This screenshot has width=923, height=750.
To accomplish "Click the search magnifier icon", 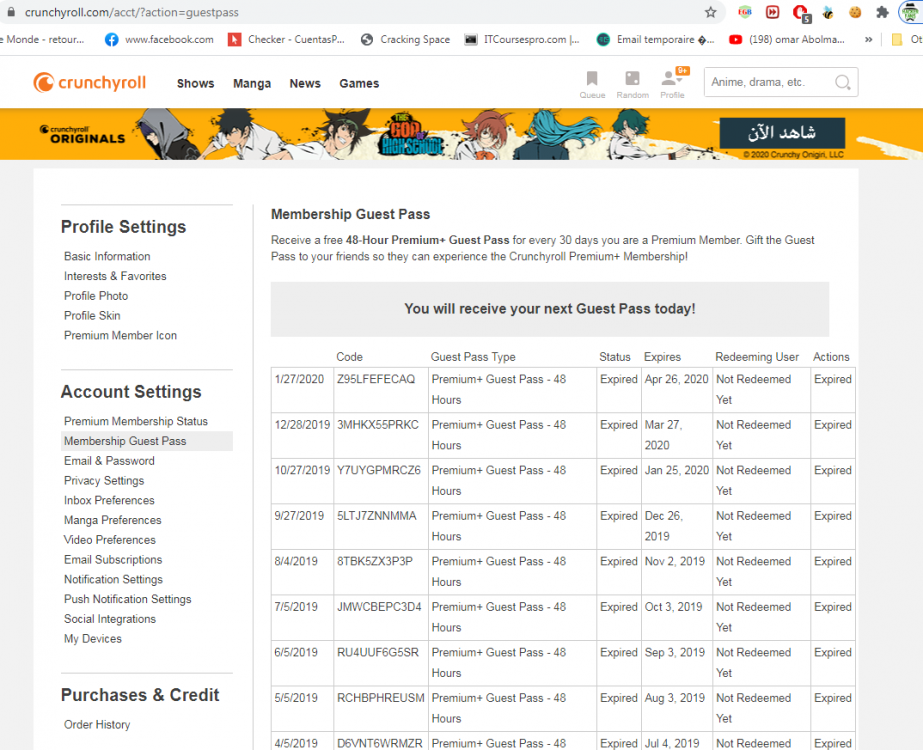I will click(843, 83).
